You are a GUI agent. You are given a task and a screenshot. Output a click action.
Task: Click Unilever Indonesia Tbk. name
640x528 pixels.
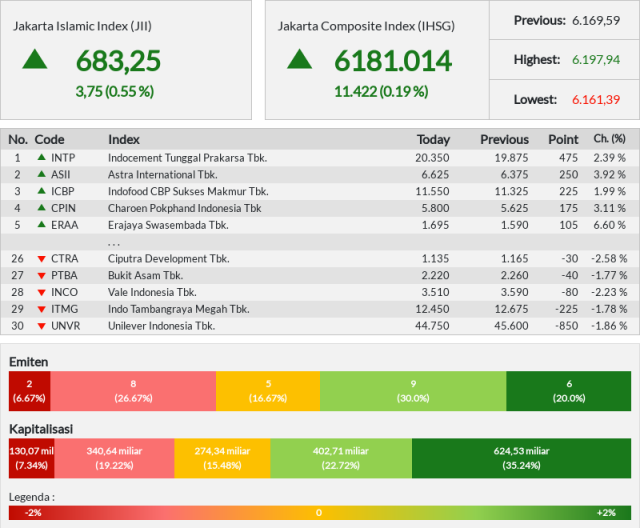pyautogui.click(x=162, y=326)
